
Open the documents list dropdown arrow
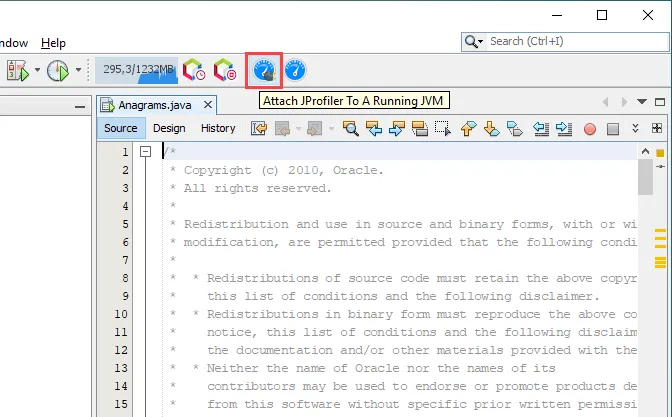click(642, 102)
